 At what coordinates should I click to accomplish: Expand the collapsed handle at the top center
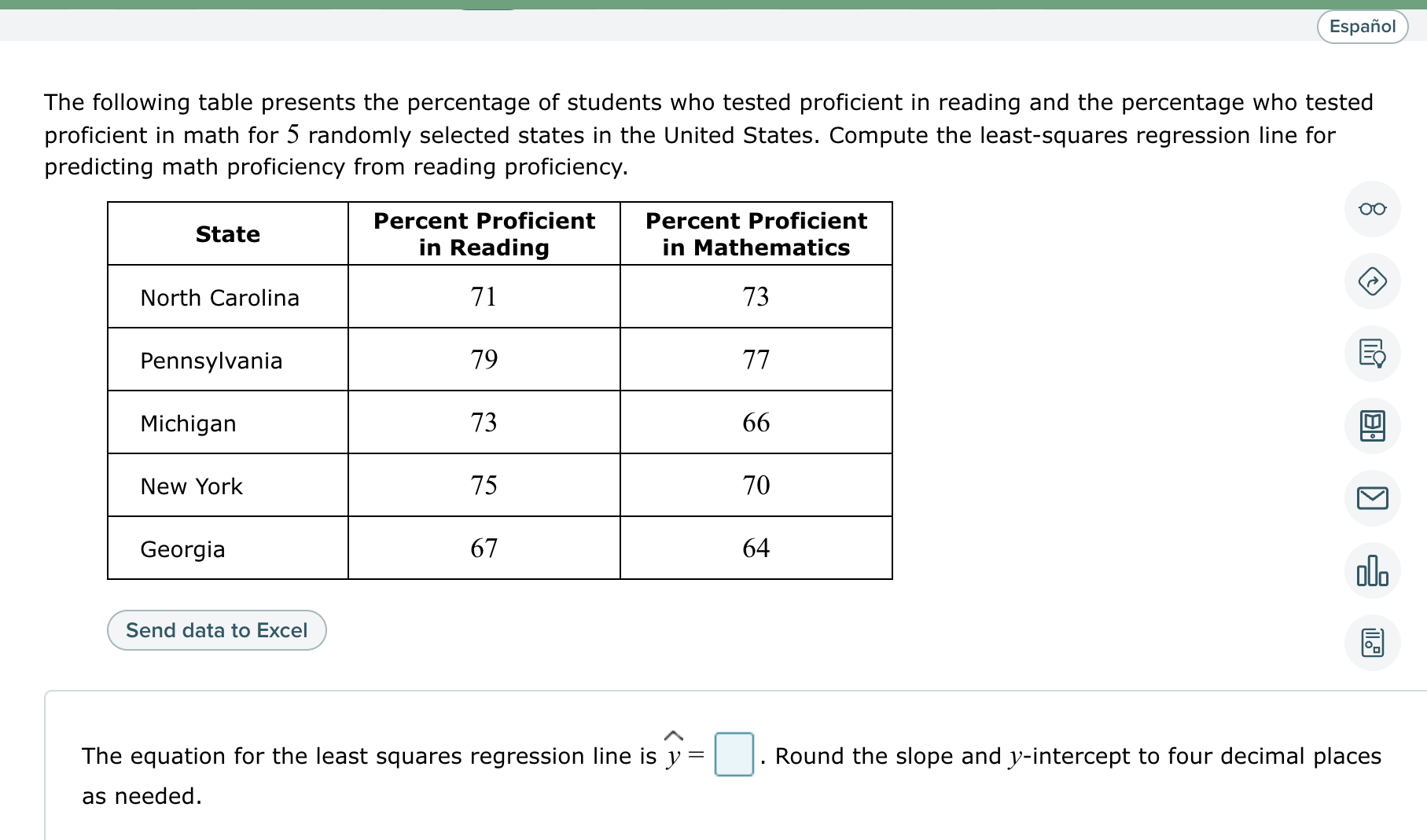pyautogui.click(x=489, y=8)
